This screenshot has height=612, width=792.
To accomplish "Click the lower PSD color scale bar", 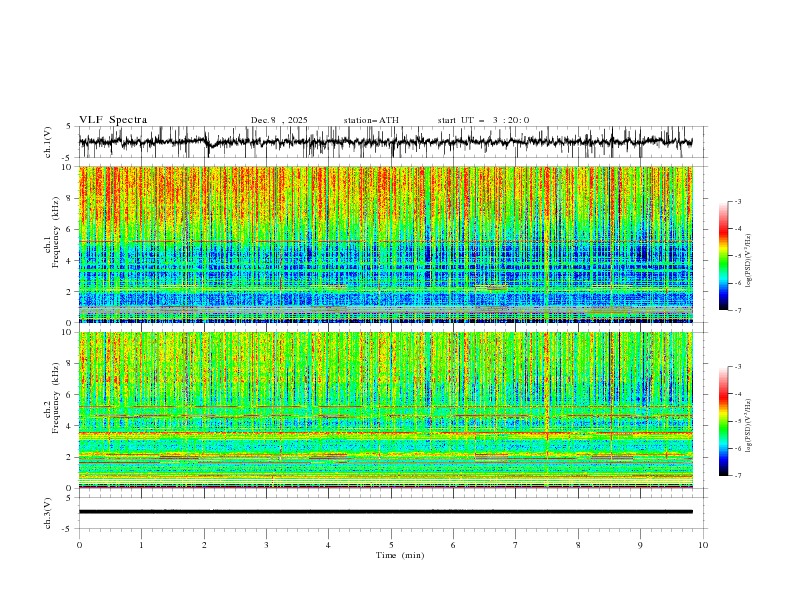I will coord(724,421).
